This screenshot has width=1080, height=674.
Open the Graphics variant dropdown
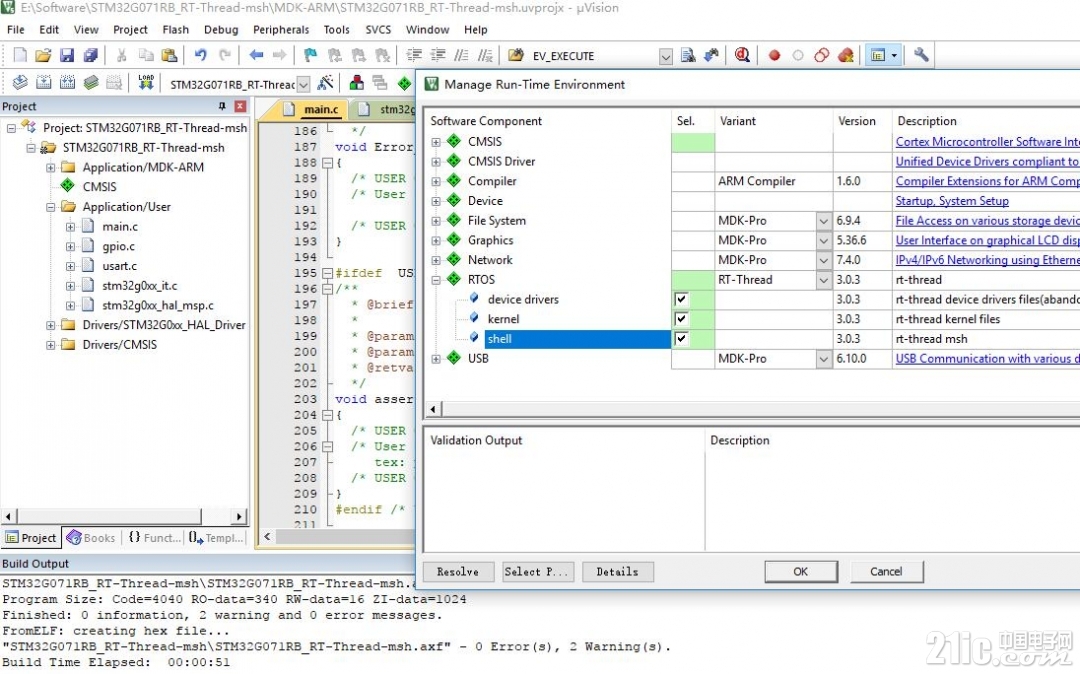point(824,240)
